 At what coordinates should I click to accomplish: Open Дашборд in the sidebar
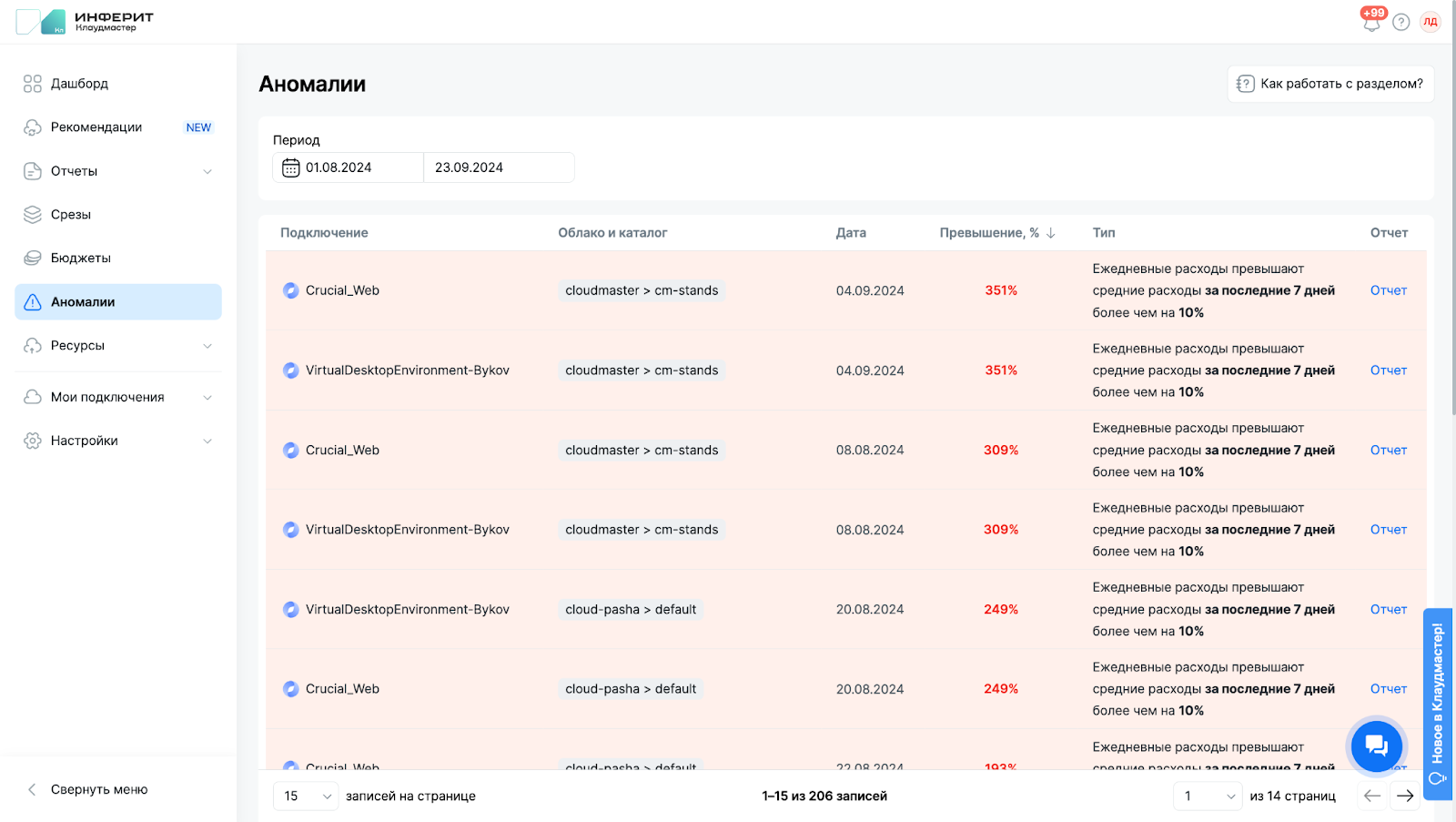pos(79,84)
